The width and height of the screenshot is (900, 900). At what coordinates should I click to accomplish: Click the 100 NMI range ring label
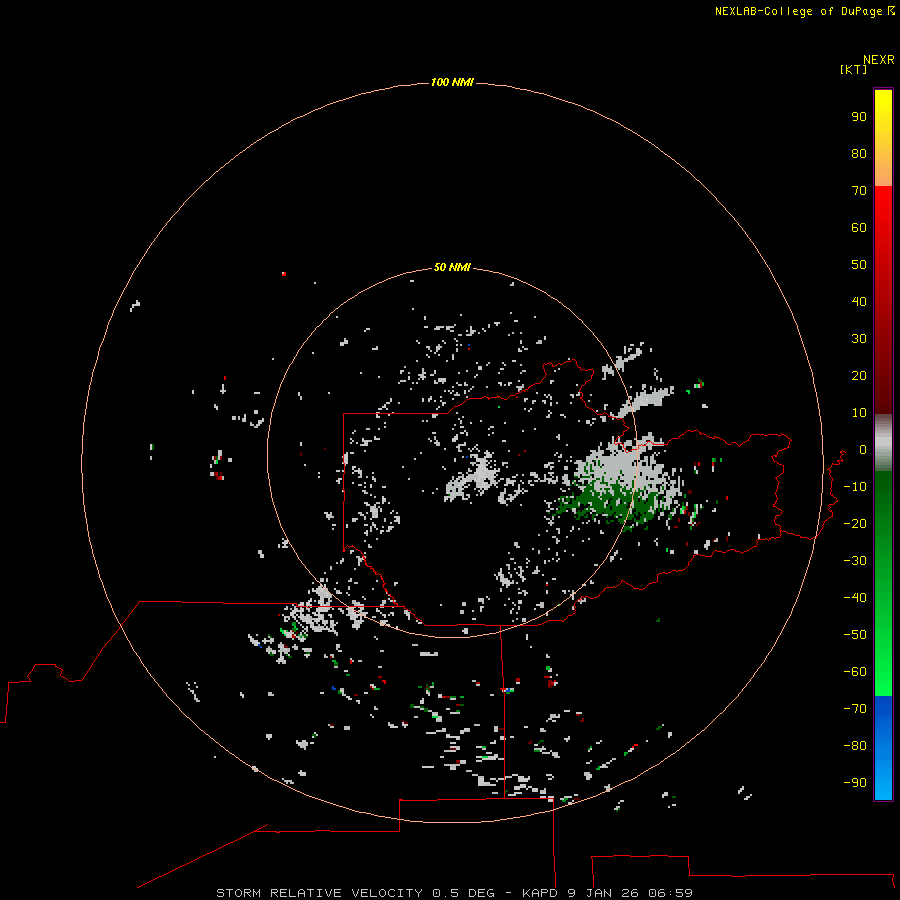pos(452,83)
